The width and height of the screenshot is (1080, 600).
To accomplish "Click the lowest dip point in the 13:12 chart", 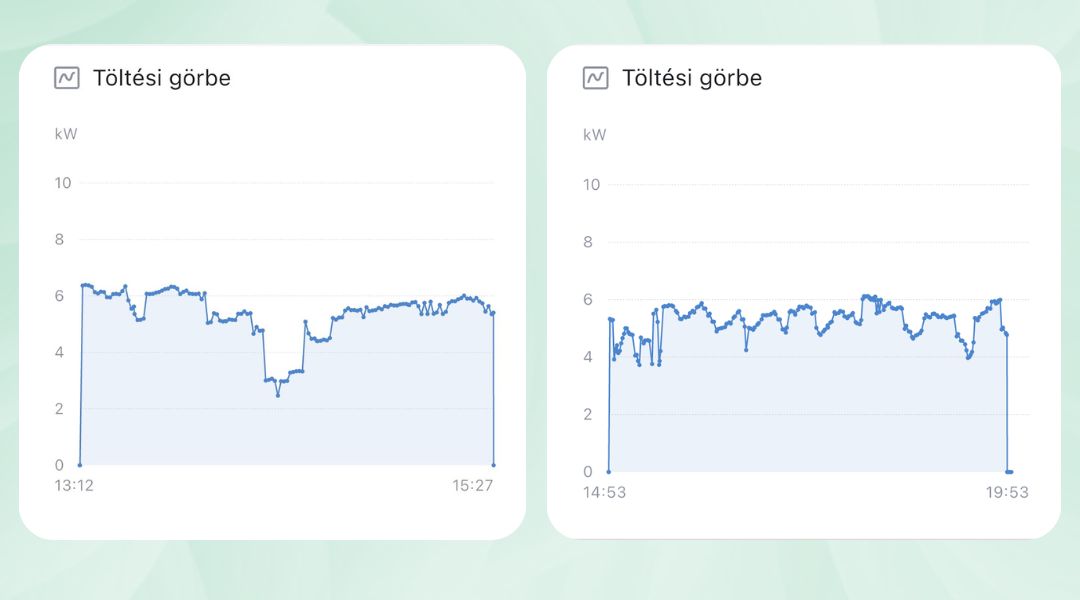I will (278, 395).
